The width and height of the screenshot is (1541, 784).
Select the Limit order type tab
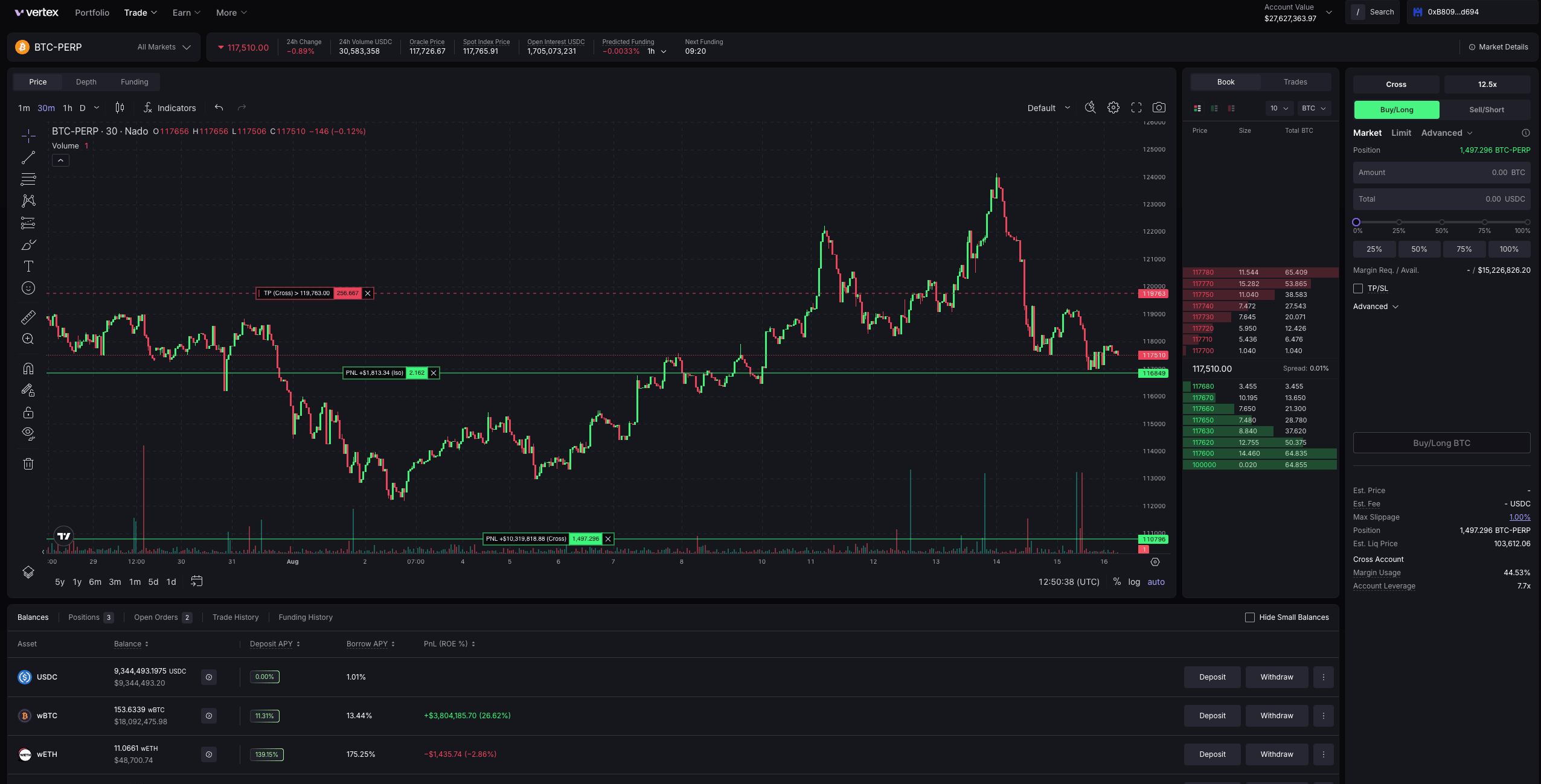1401,133
